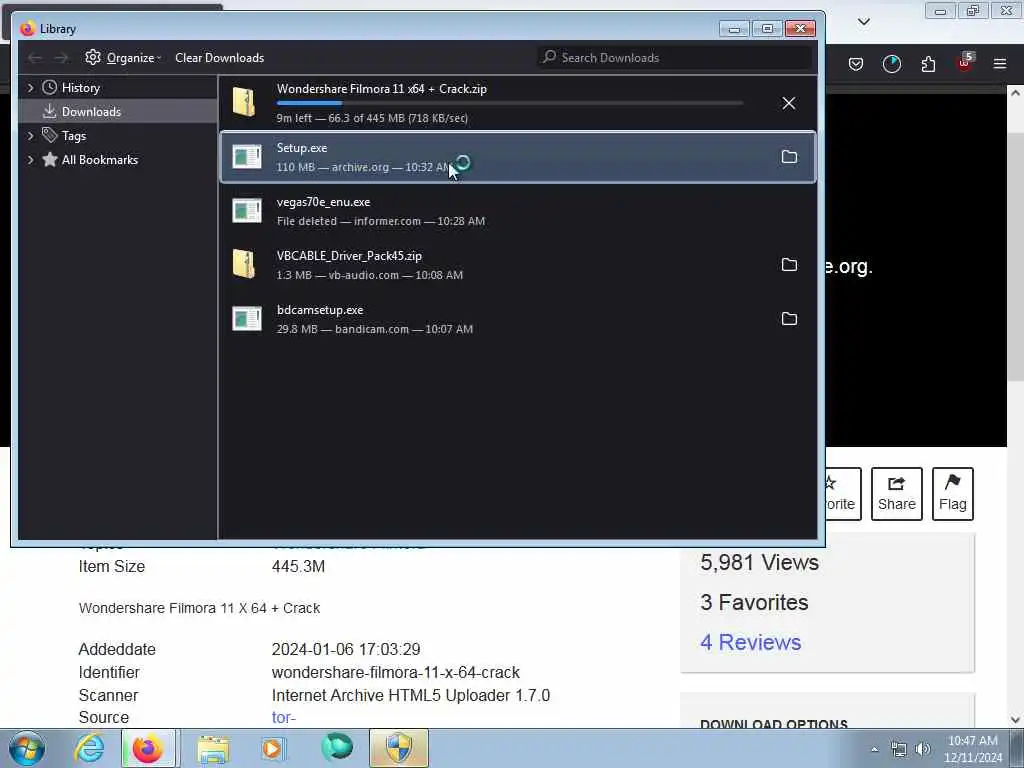Viewport: 1024px width, 768px height.
Task: Select the VBCABLE_Driver_Pack45.zip file name
Action: (x=349, y=256)
